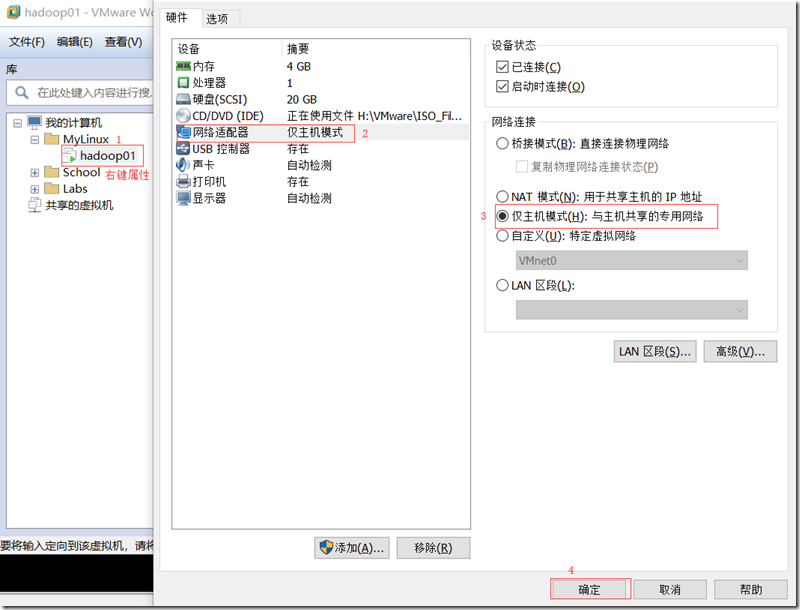Check 复制物理网络连接状态(P) checkbox
This screenshot has width=800, height=610.
point(521,166)
